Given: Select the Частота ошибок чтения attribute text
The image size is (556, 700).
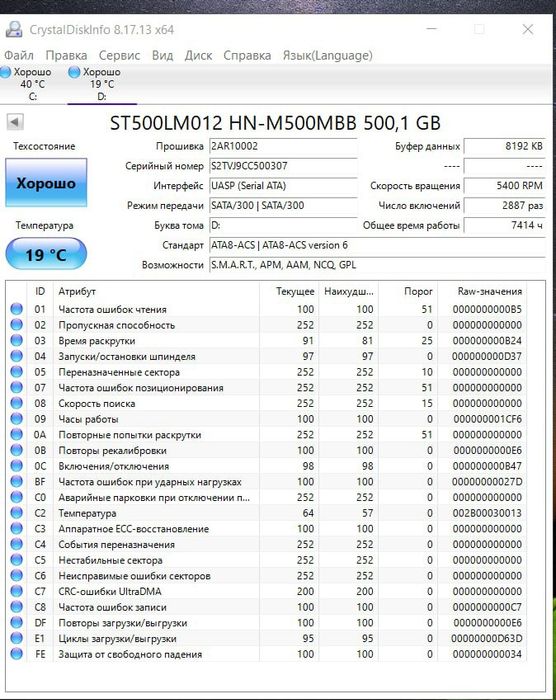Looking at the screenshot, I should pos(113,309).
